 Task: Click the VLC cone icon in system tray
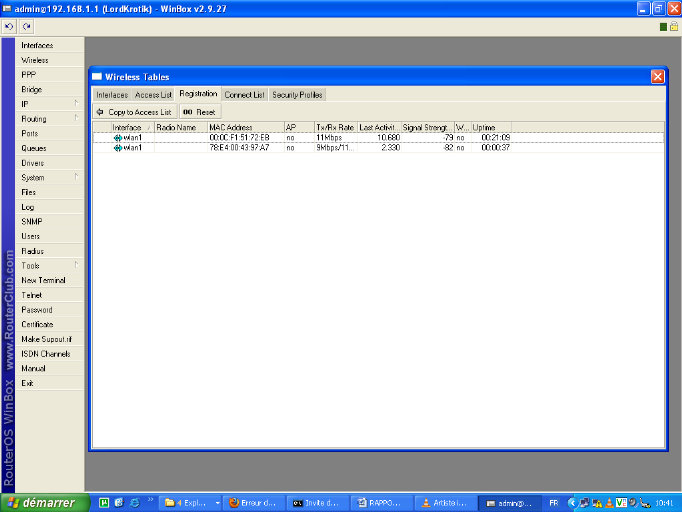[610, 503]
